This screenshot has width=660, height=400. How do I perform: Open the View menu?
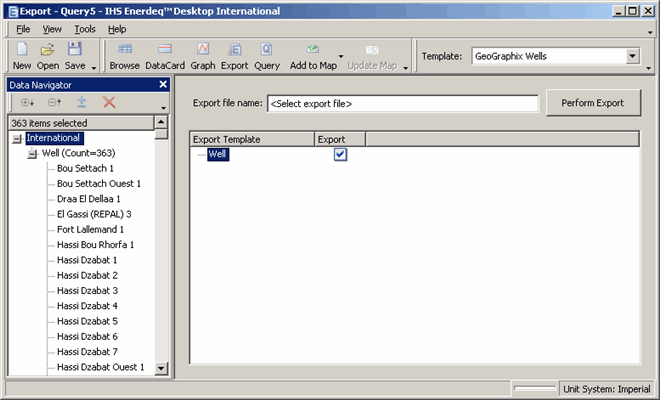point(52,29)
